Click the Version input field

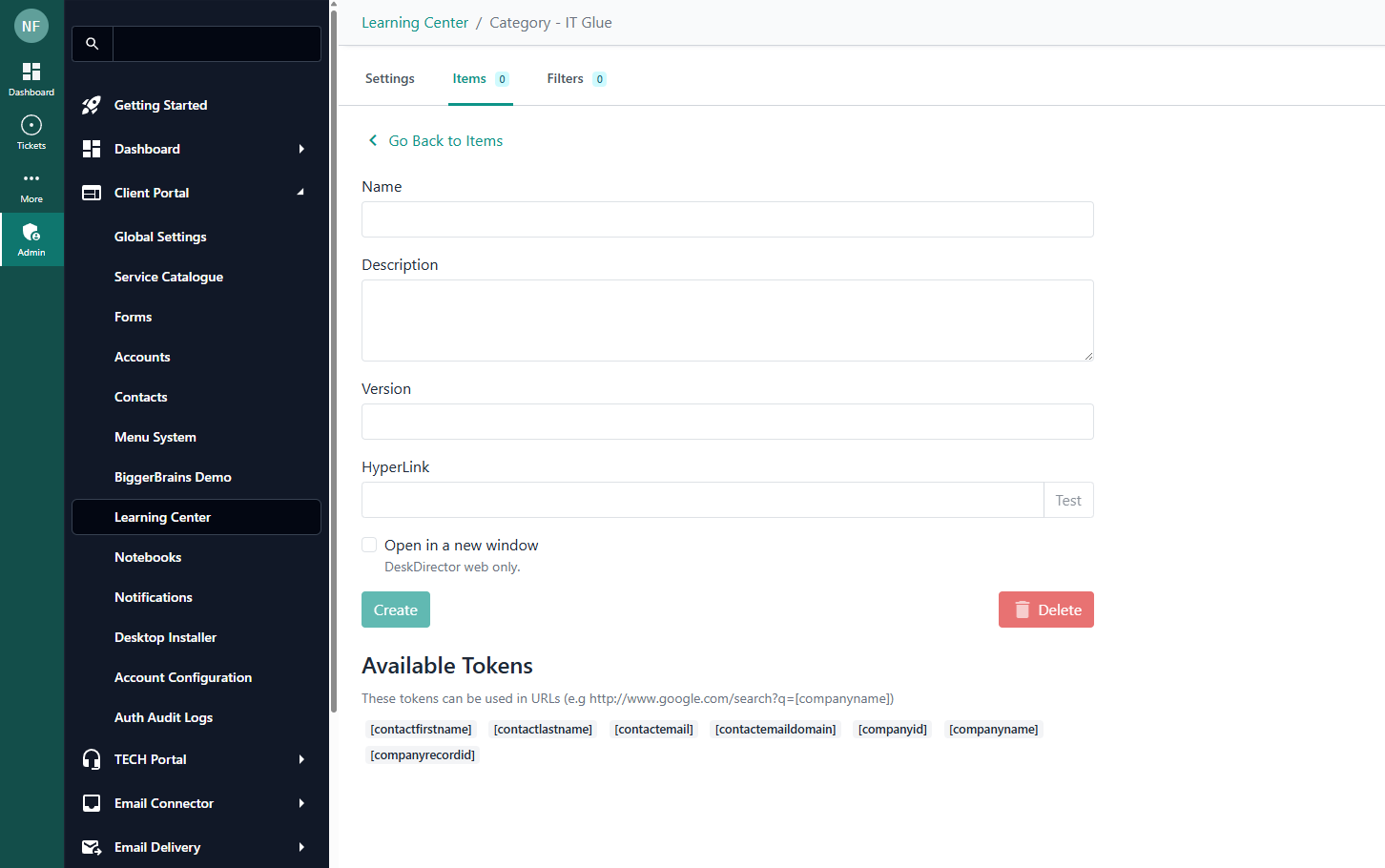coord(728,422)
